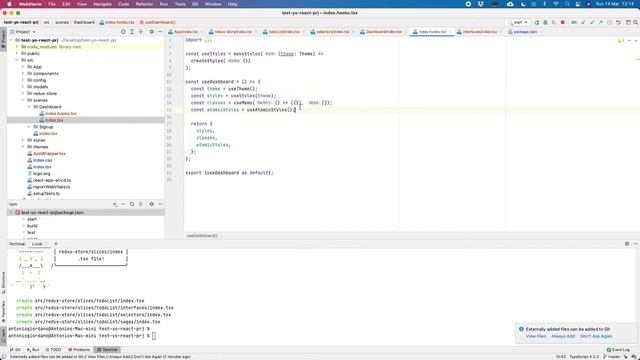Add a new terminal tab with plus icon
This screenshot has height=360, width=640.
(56, 244)
